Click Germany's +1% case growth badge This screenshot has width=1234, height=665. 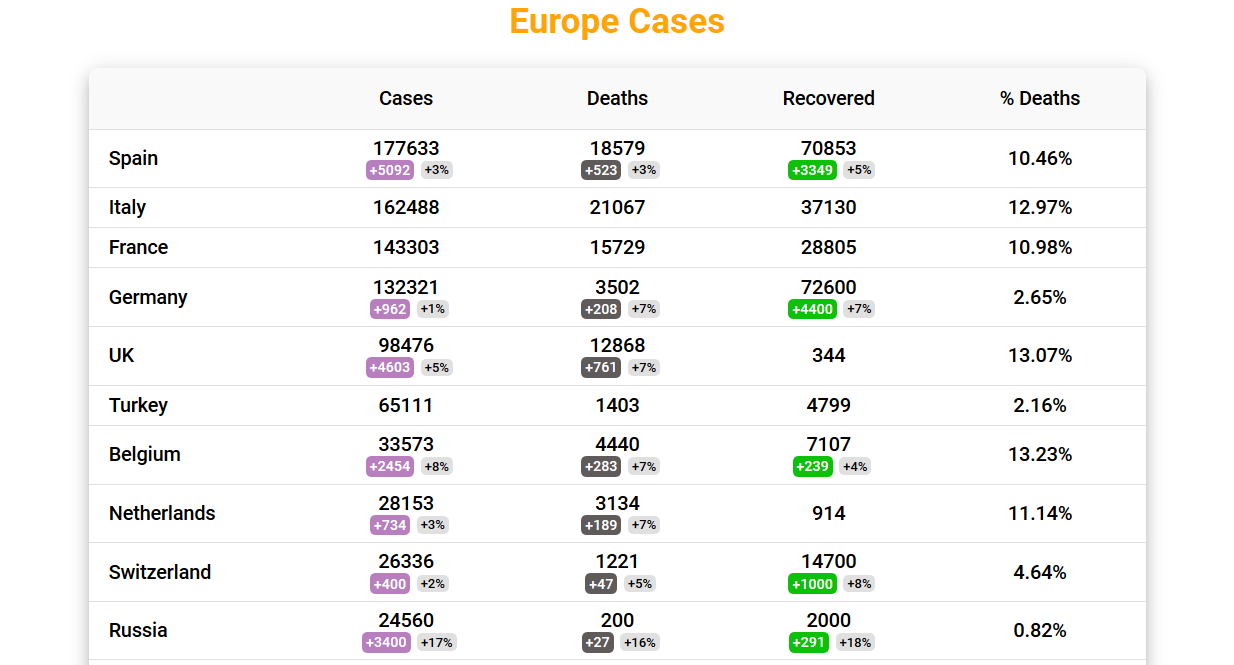(x=433, y=309)
